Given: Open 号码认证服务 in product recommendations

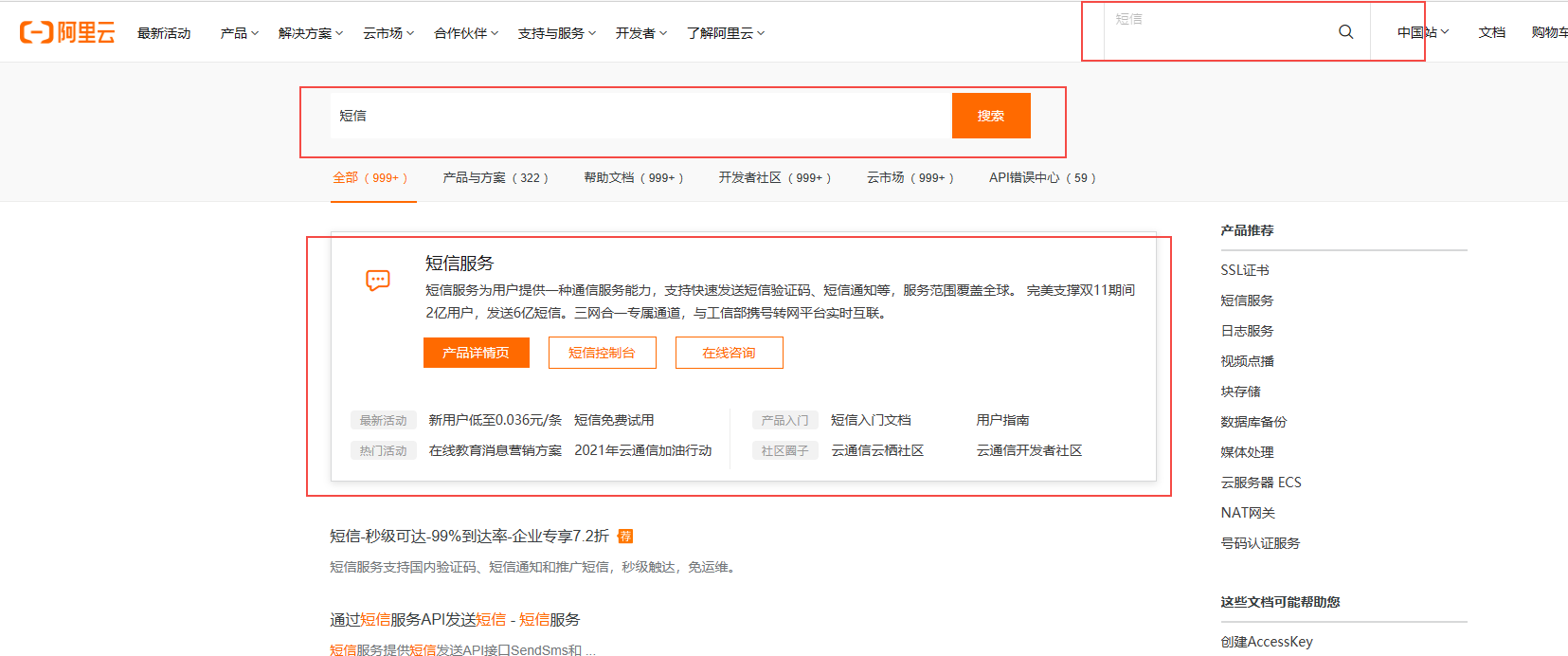Looking at the screenshot, I should click(x=1260, y=543).
